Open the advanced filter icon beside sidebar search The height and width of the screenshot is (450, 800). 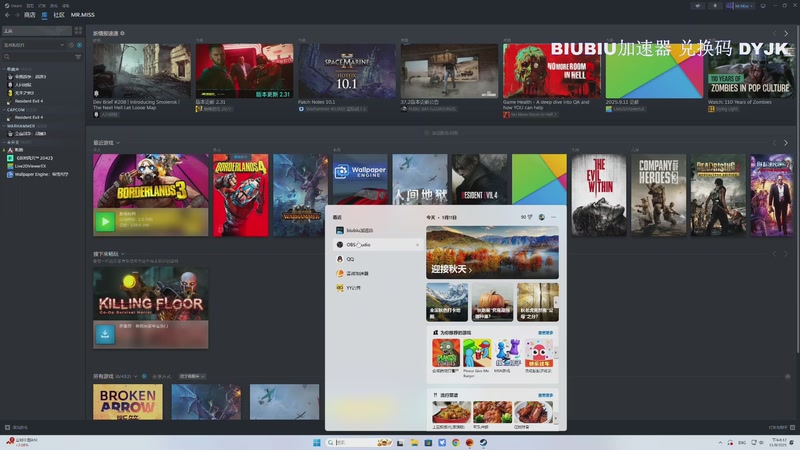coord(78,57)
